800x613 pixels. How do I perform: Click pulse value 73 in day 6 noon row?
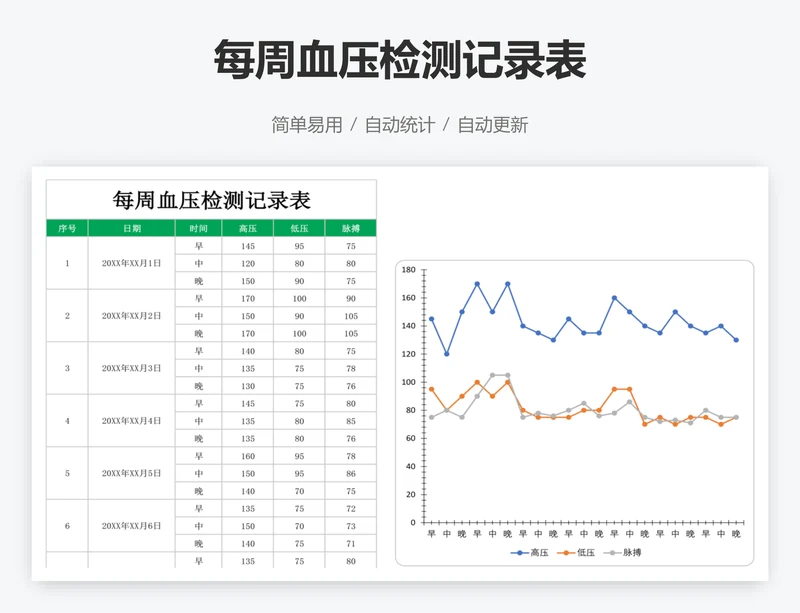pyautogui.click(x=351, y=526)
